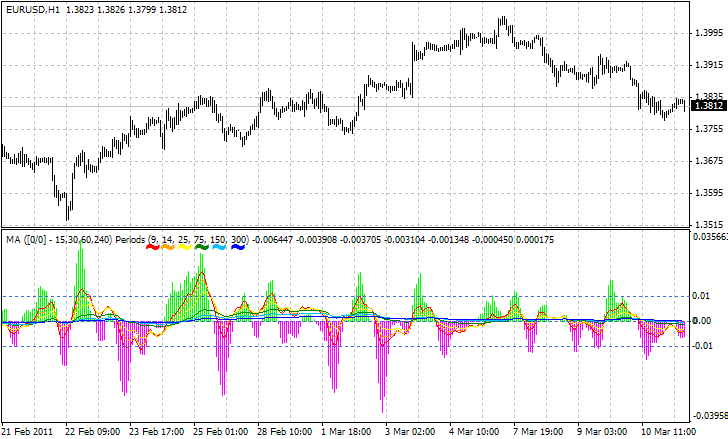This screenshot has height=439, width=728.
Task: Click the orange period 14 legend marker
Action: 170,246
